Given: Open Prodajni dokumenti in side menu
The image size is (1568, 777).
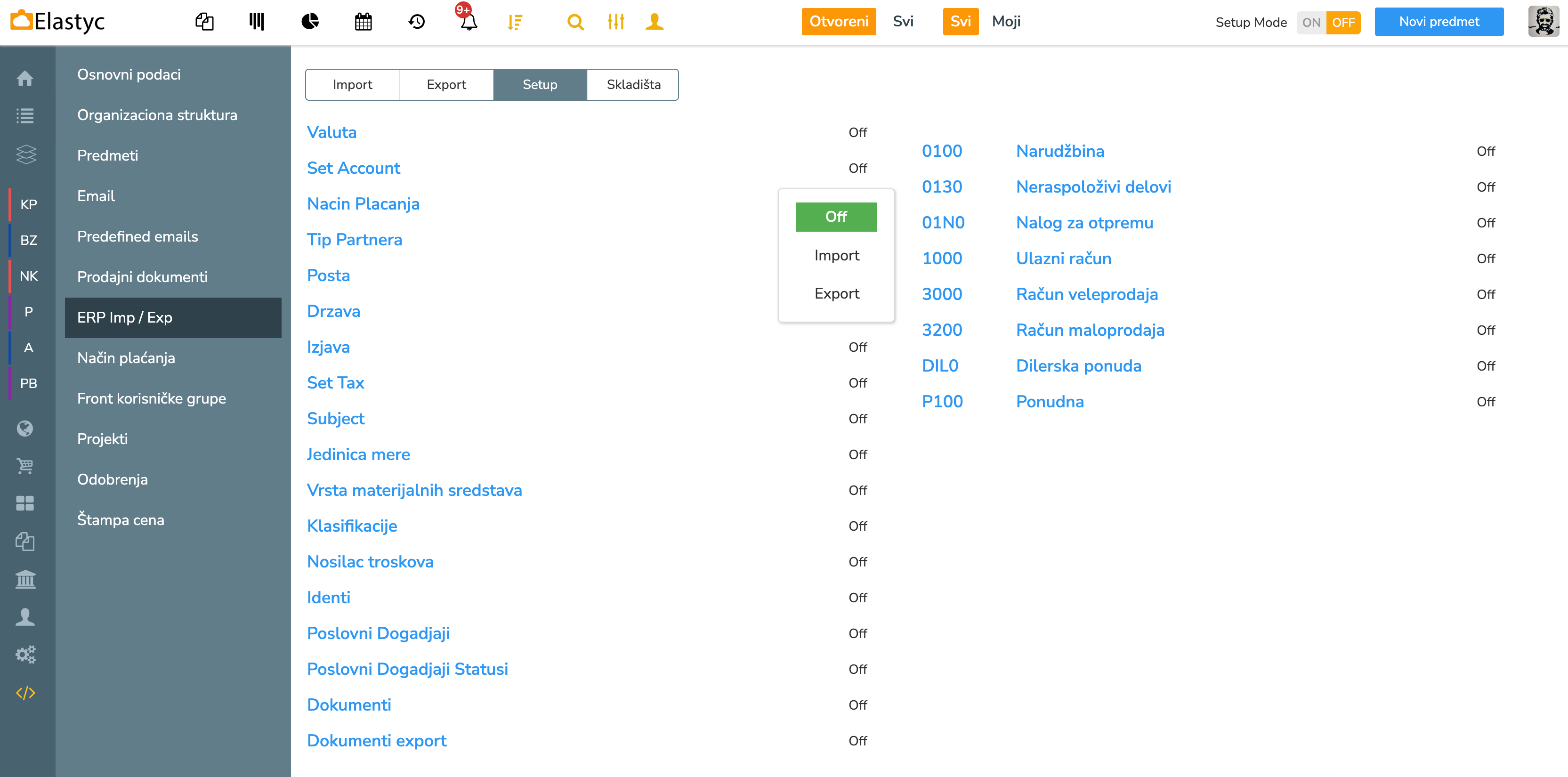Looking at the screenshot, I should pos(142,277).
